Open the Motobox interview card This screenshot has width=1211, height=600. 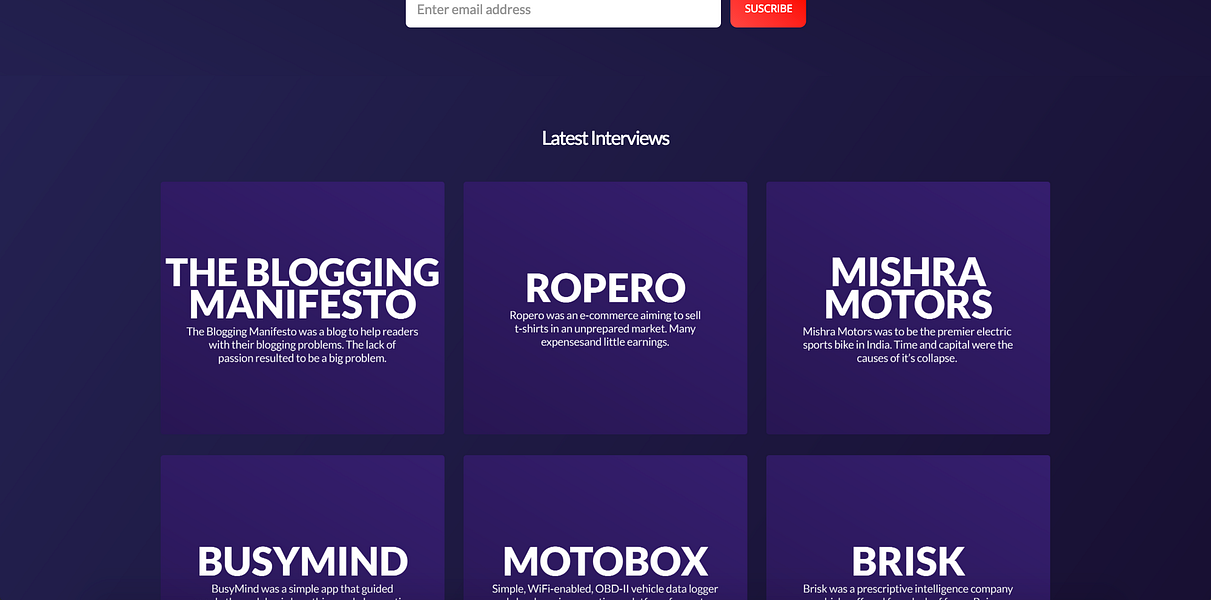(x=605, y=528)
